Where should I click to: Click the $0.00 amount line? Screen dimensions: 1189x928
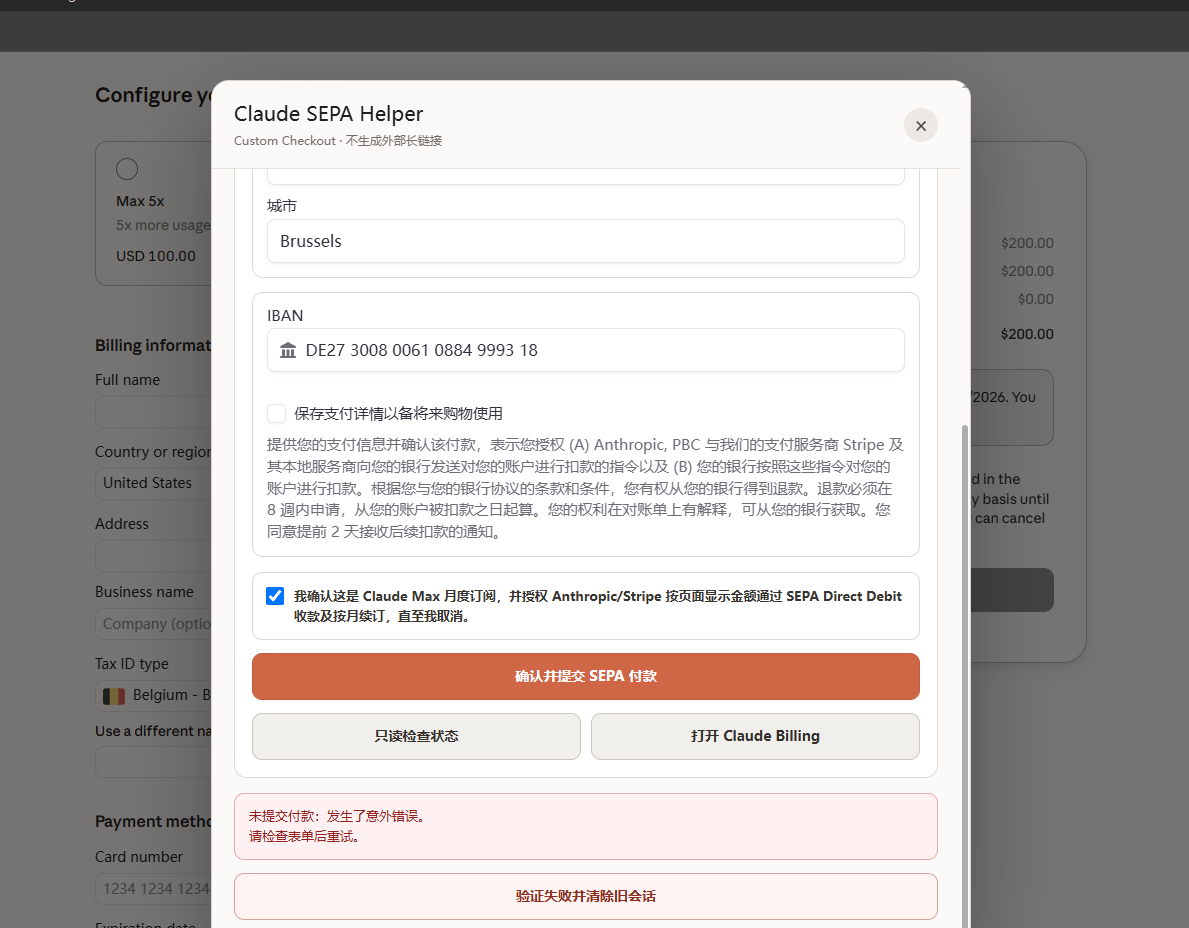(1035, 299)
